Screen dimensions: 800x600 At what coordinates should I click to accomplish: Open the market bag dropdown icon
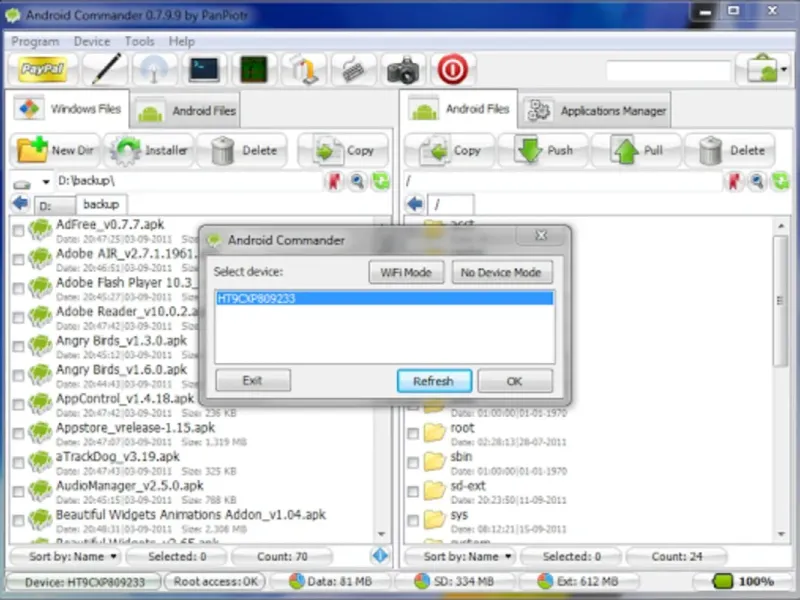coord(765,69)
